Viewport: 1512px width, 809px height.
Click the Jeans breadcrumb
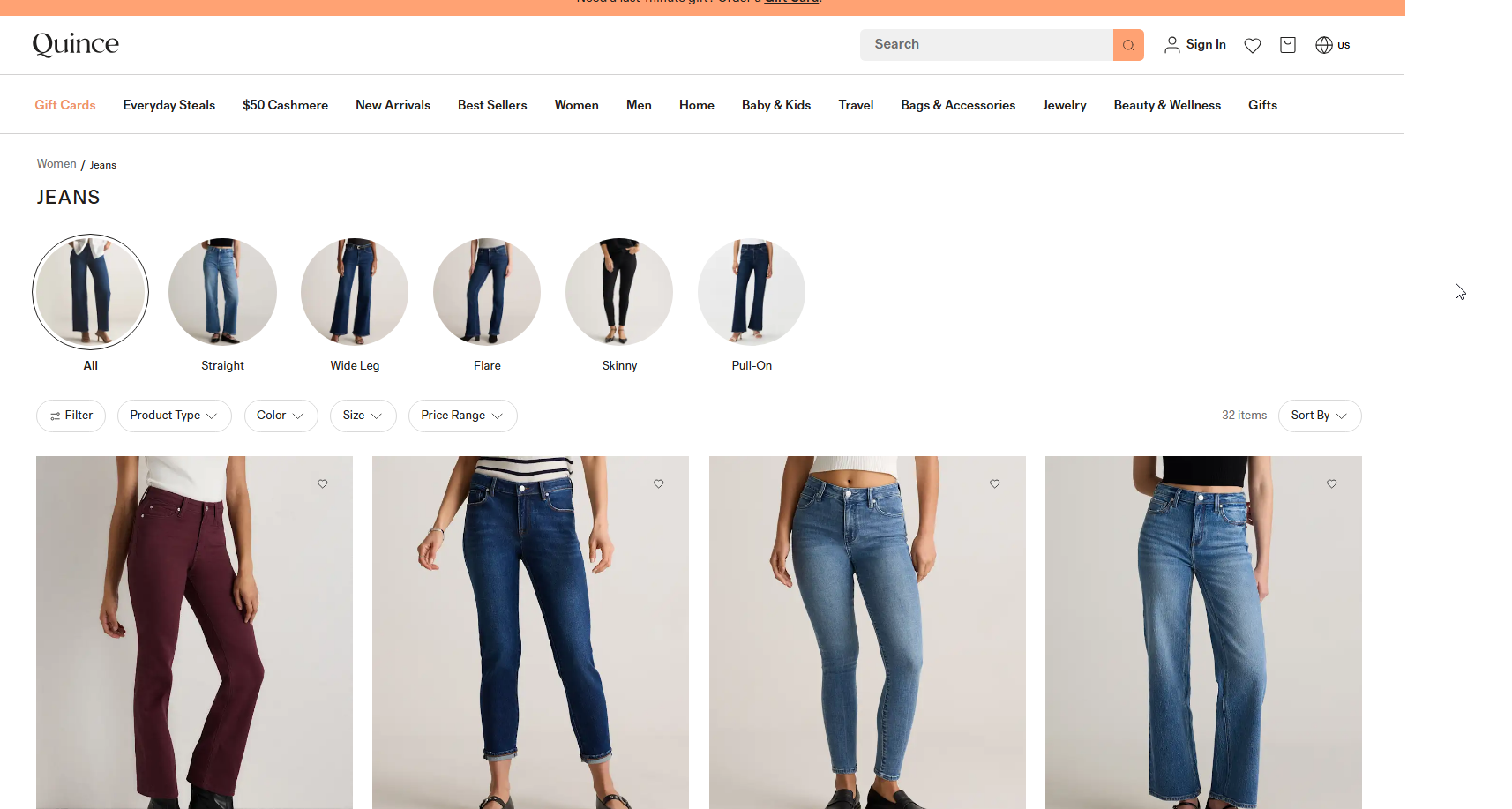tap(103, 165)
